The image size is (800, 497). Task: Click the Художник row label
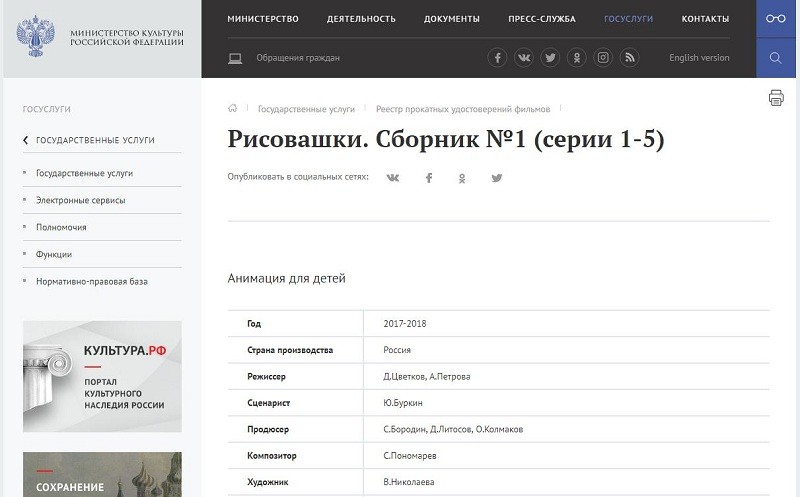coord(268,482)
